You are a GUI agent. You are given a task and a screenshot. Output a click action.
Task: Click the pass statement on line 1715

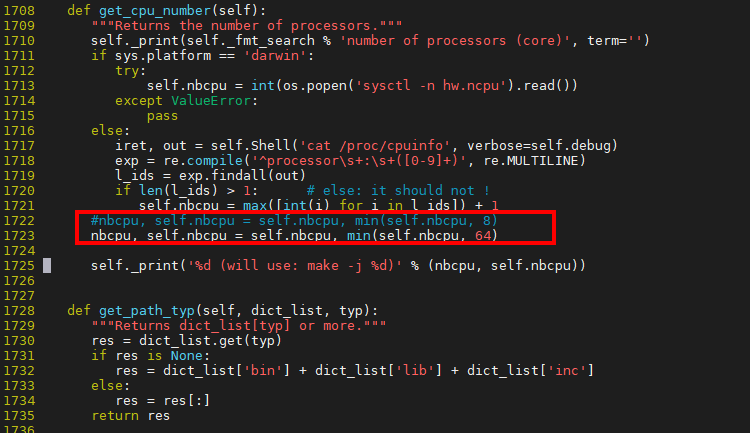[163, 116]
